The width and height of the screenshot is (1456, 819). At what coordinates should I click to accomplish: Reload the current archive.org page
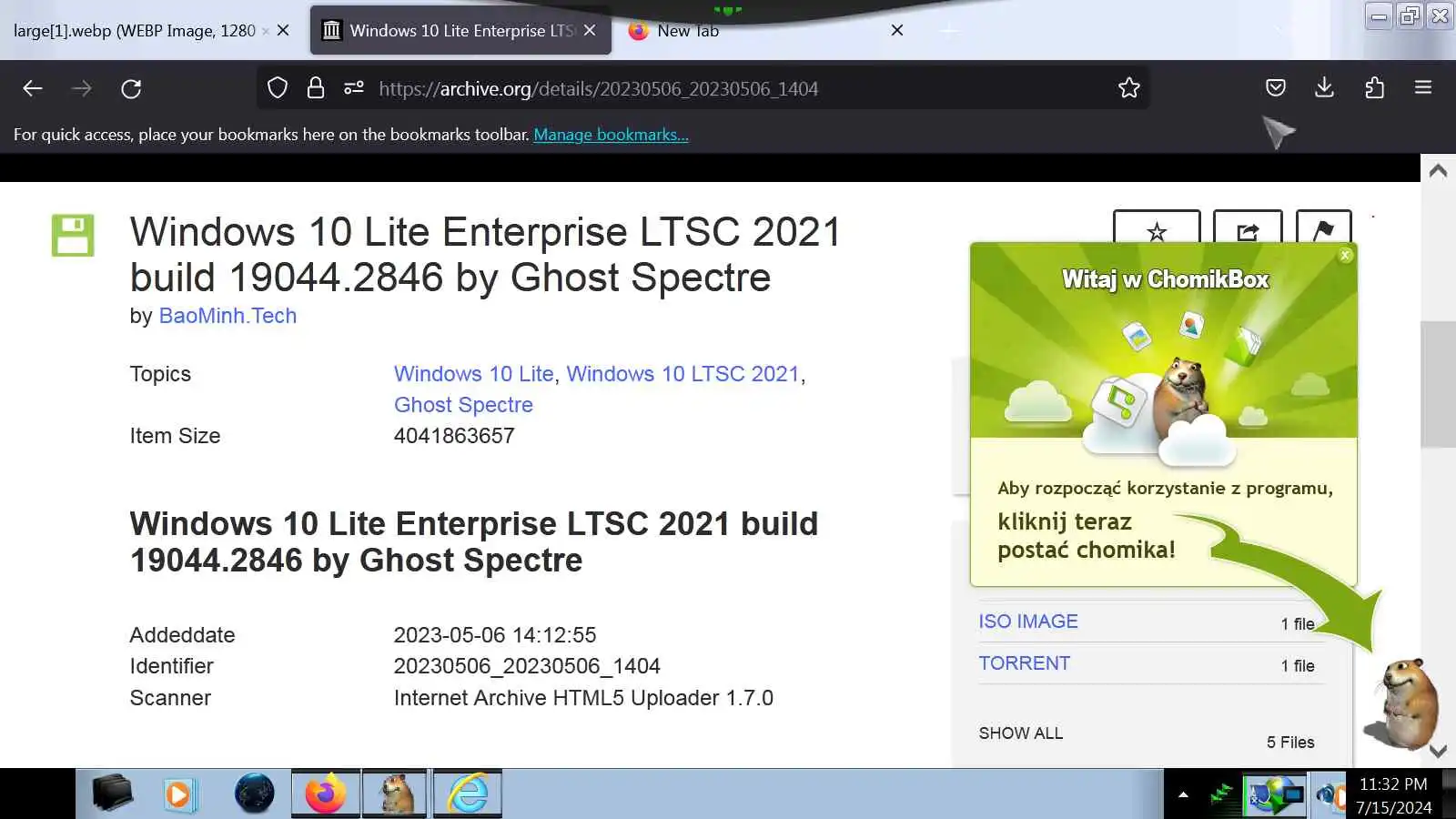click(x=131, y=88)
